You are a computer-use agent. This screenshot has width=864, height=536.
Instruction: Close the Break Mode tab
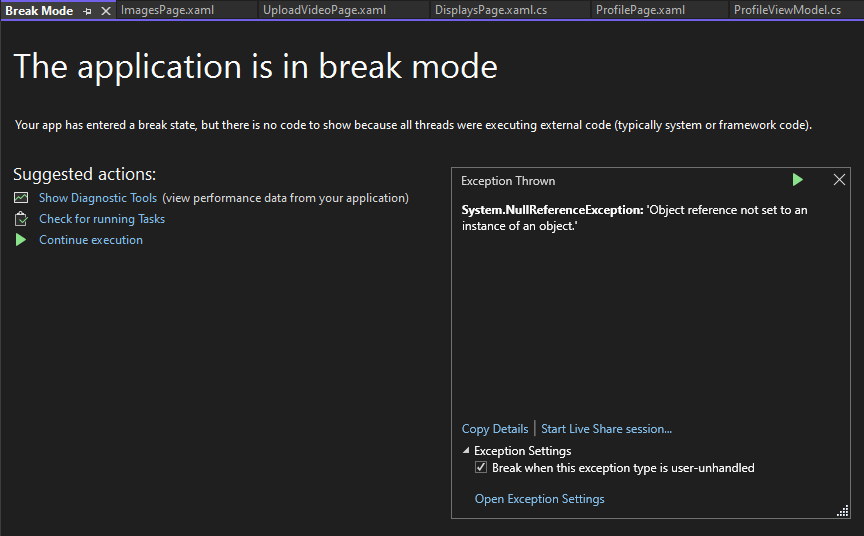tap(106, 11)
